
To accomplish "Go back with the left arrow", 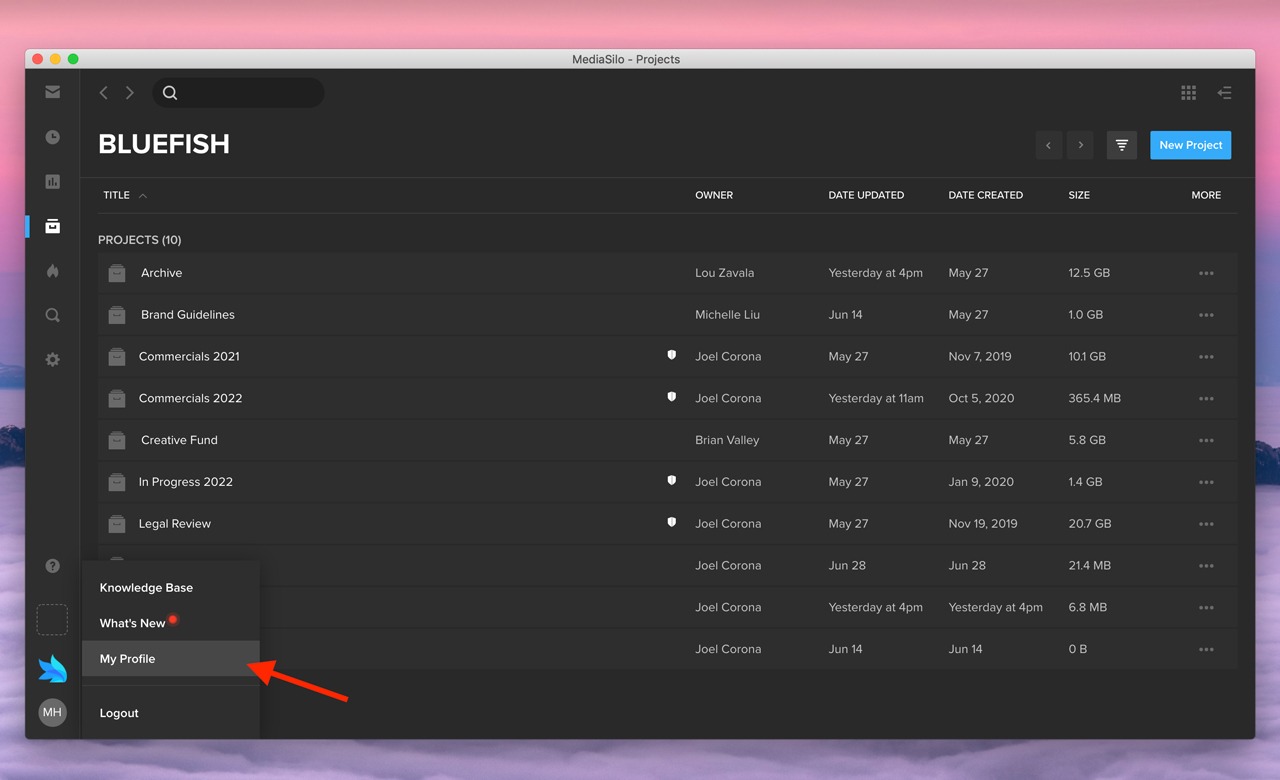I will pyautogui.click(x=103, y=93).
